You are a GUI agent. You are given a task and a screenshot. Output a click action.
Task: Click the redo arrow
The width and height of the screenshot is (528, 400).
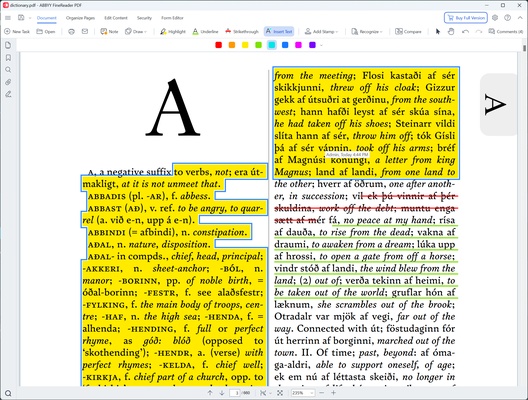click(478, 31)
